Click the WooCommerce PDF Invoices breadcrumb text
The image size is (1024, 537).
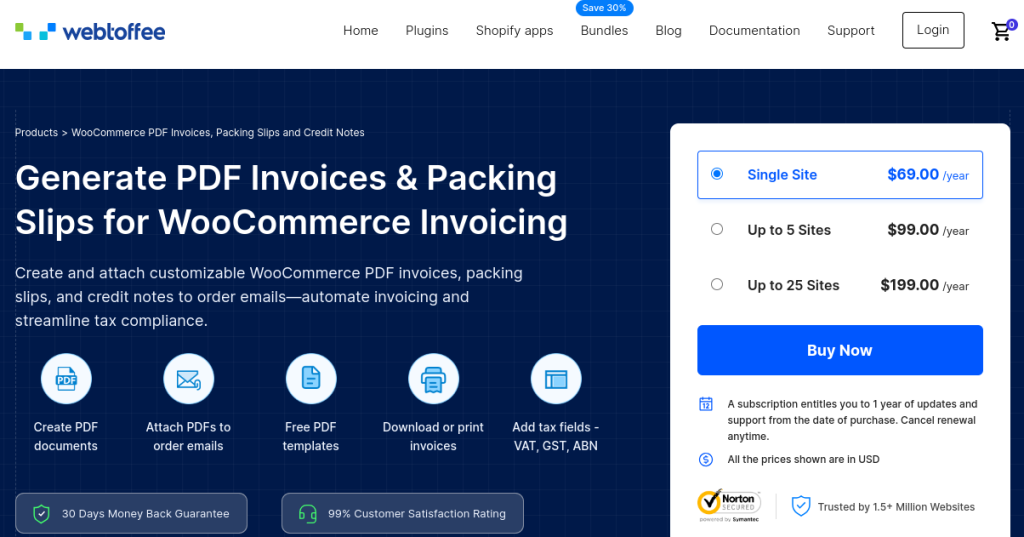click(x=217, y=133)
